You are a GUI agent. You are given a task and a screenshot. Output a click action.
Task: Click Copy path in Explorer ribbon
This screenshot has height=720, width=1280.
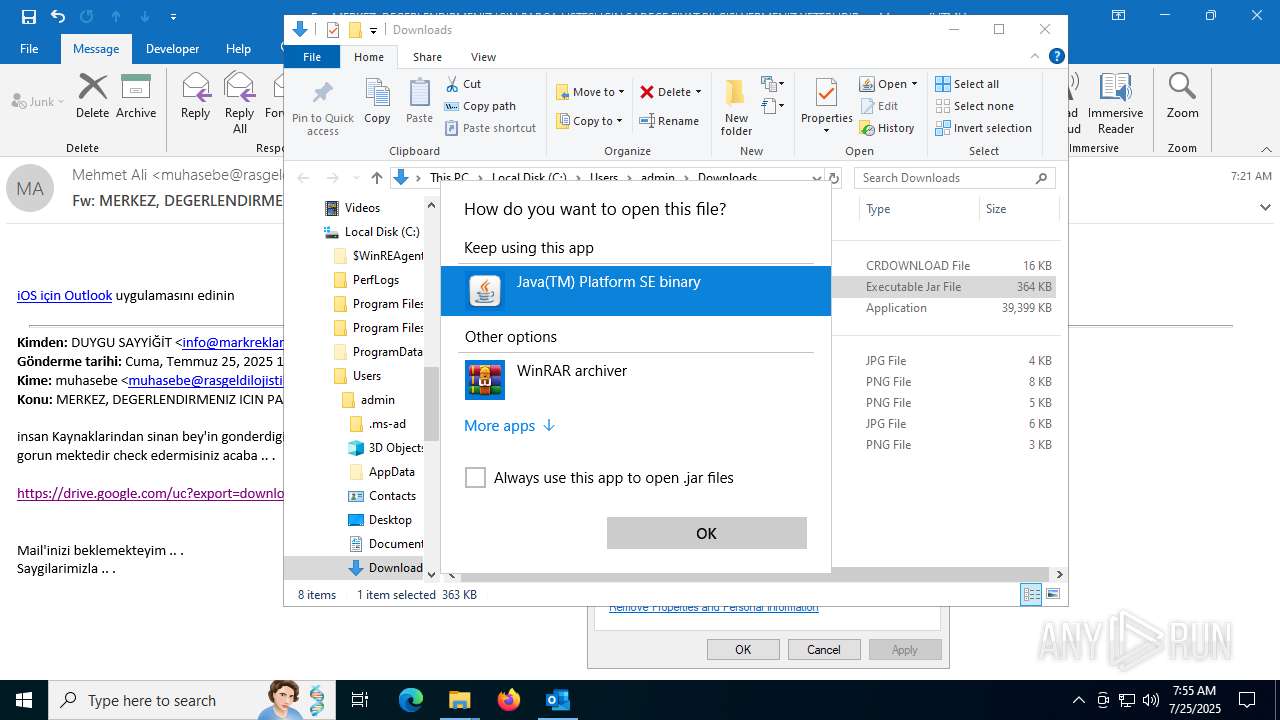(x=480, y=106)
